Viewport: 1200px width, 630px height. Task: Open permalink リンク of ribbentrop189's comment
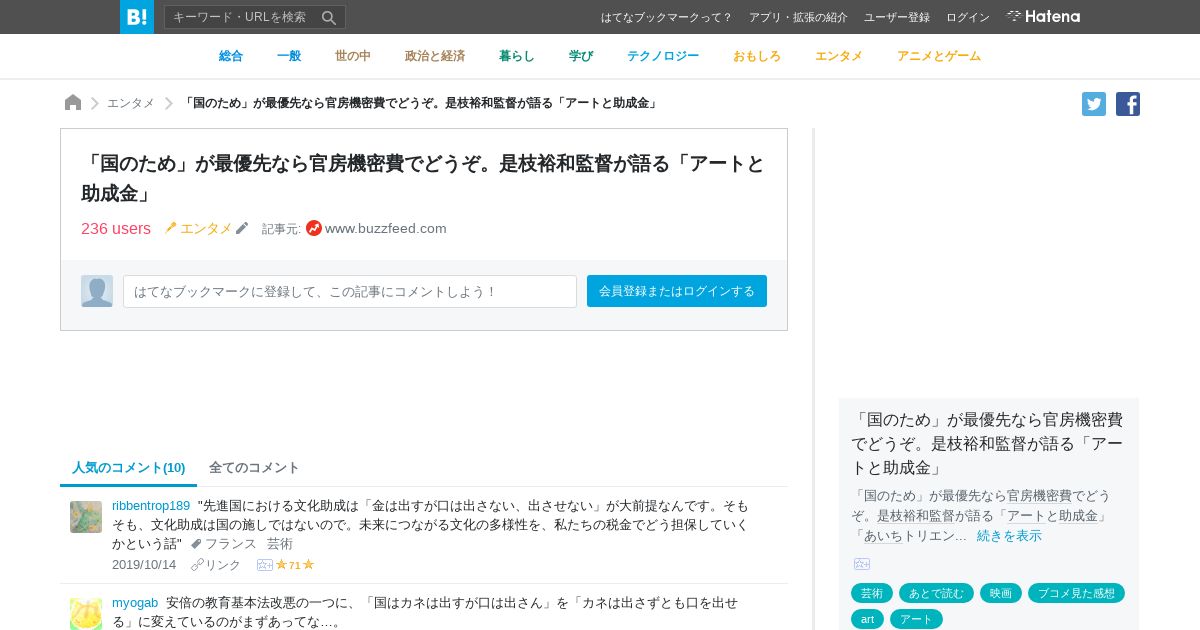pos(216,565)
